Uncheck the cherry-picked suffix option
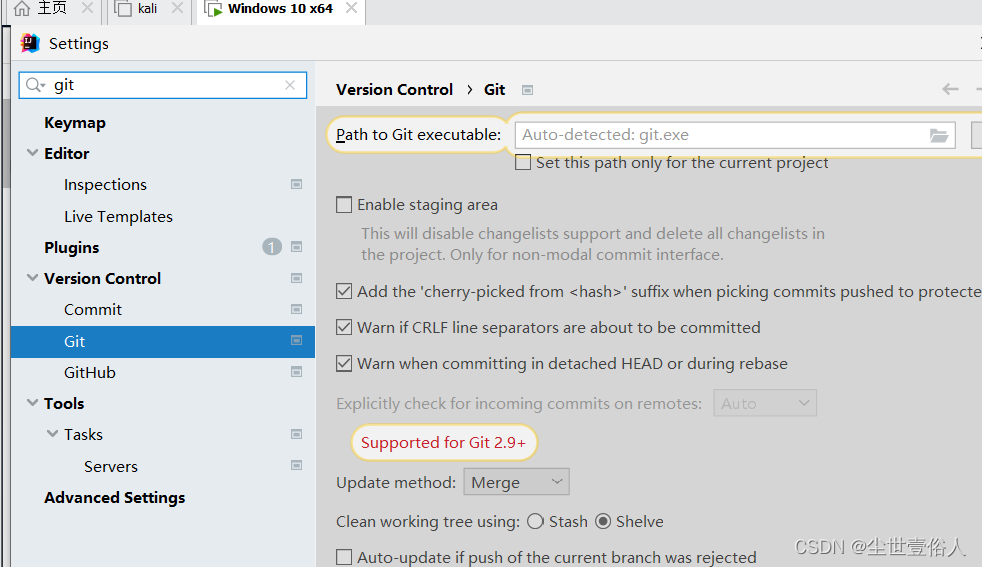 [344, 291]
